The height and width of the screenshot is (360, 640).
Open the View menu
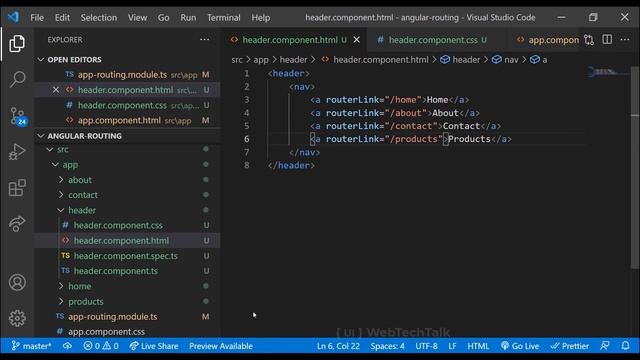[137, 18]
